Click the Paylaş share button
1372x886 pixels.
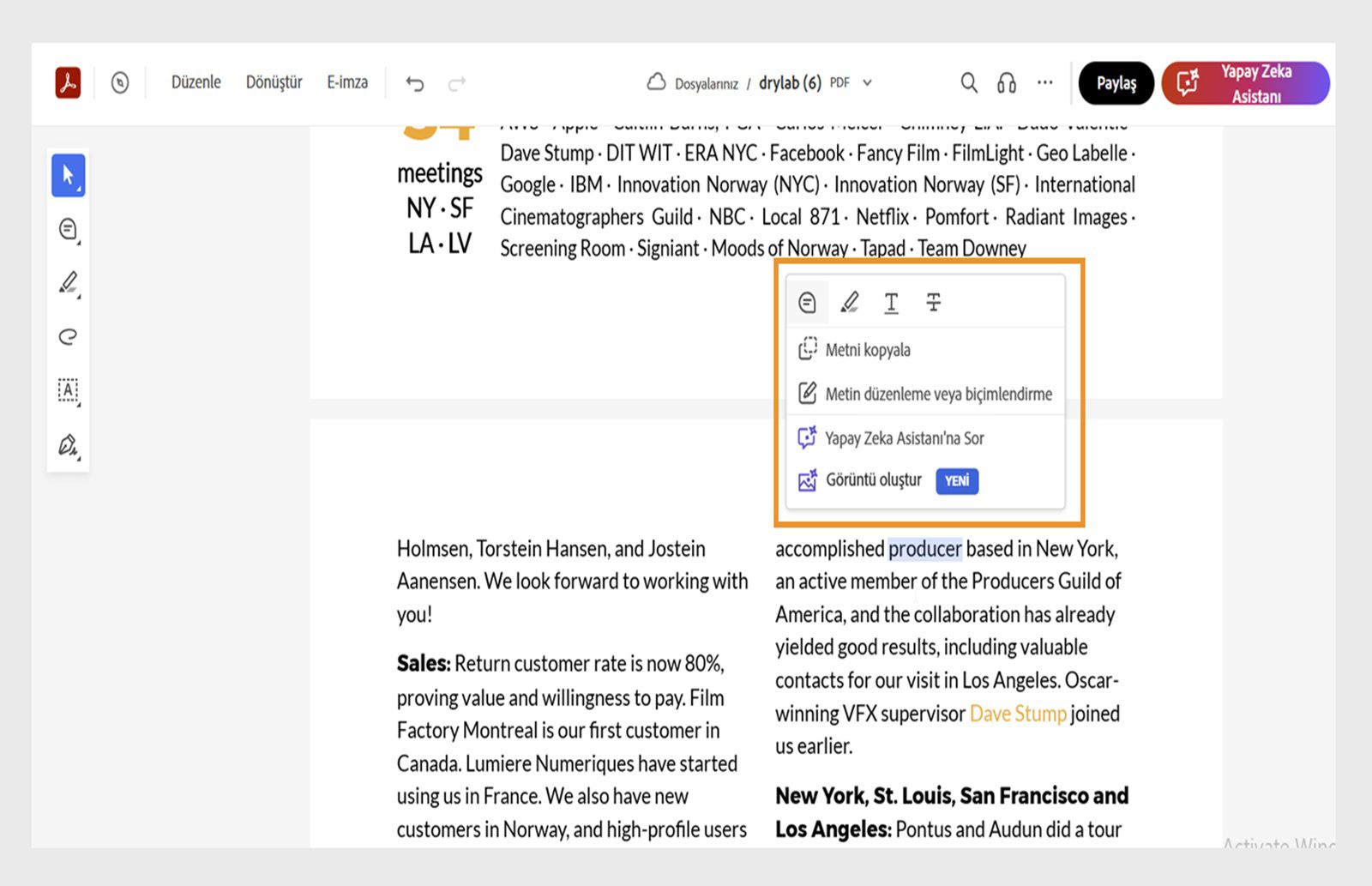pyautogui.click(x=1116, y=83)
